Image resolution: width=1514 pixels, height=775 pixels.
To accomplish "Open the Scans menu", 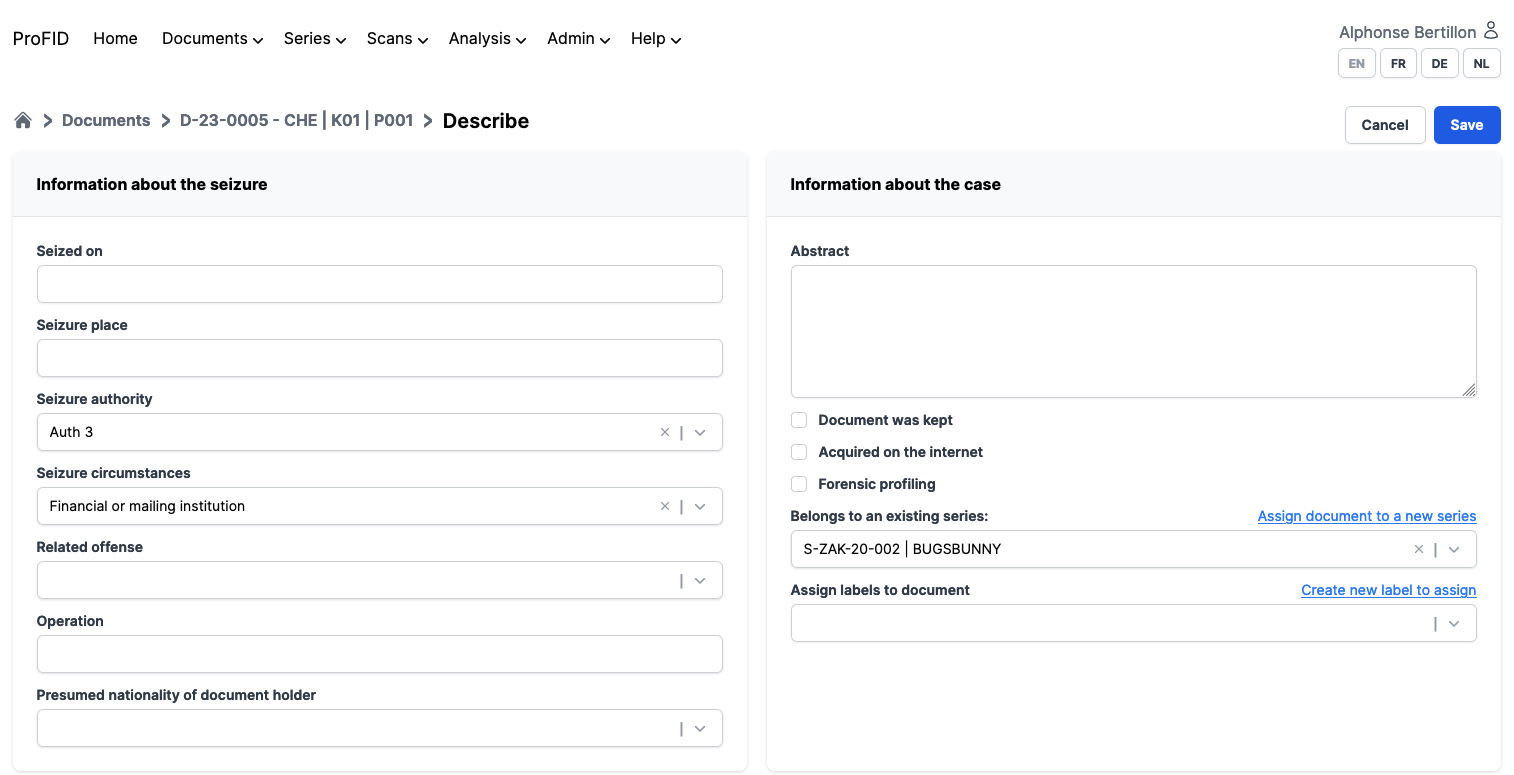I will pos(396,39).
